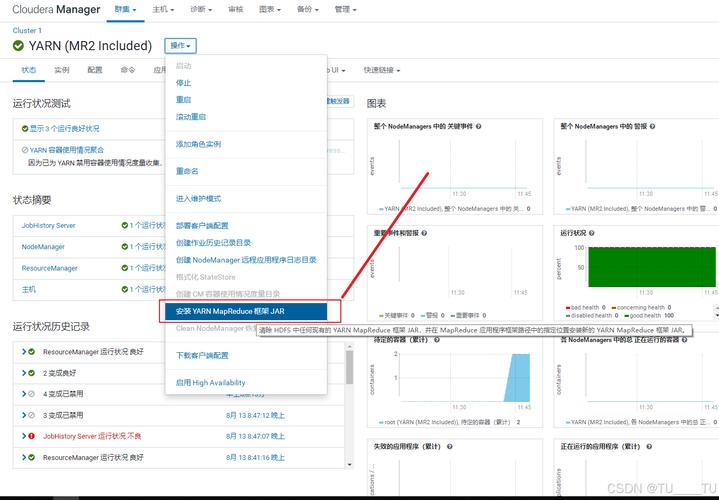Expand the 4 变成已禁用 history row
Viewport: 719px width, 500px height.
[x=24, y=394]
